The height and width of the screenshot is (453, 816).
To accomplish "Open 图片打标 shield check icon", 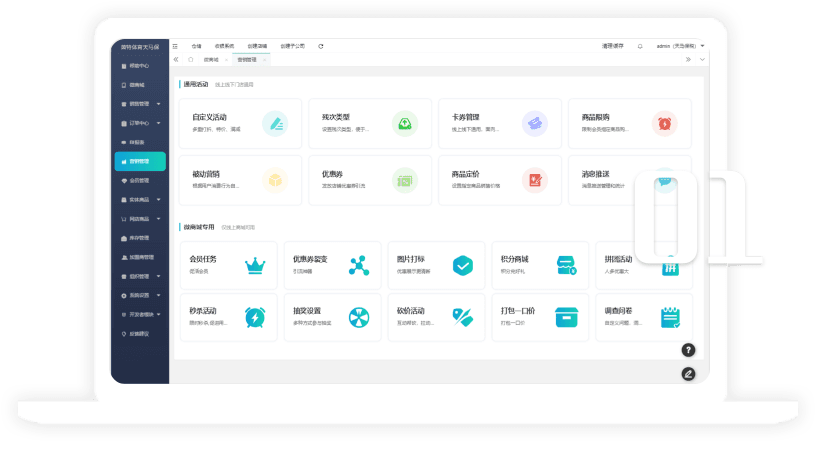I will (x=462, y=265).
